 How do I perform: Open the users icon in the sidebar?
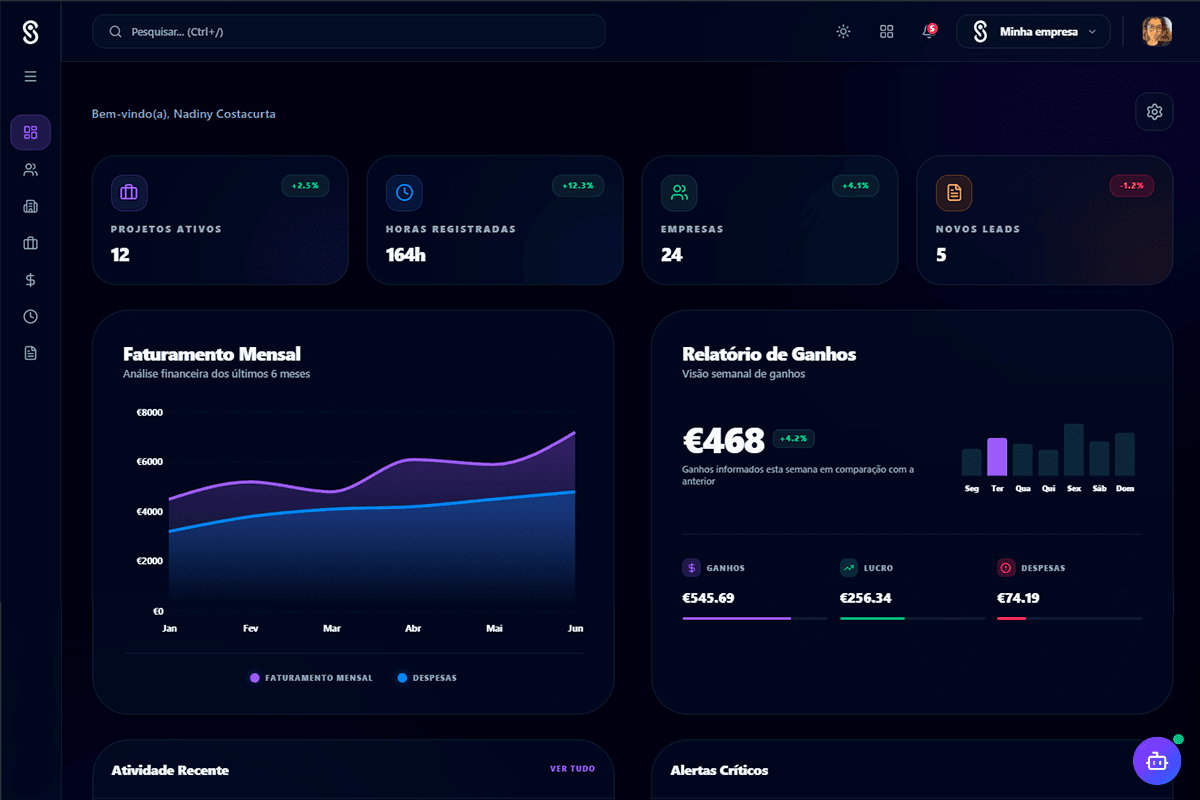[30, 169]
